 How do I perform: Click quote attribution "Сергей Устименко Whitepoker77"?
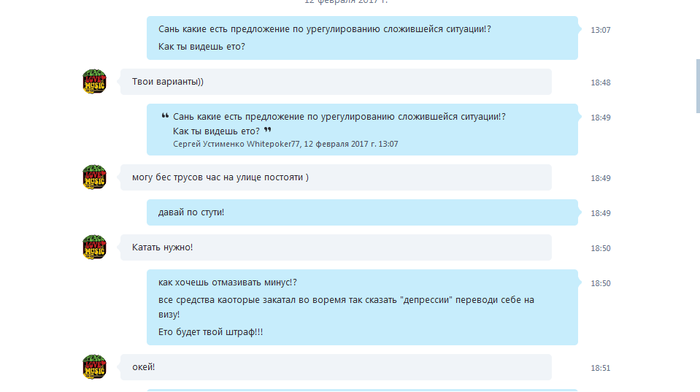click(x=236, y=144)
